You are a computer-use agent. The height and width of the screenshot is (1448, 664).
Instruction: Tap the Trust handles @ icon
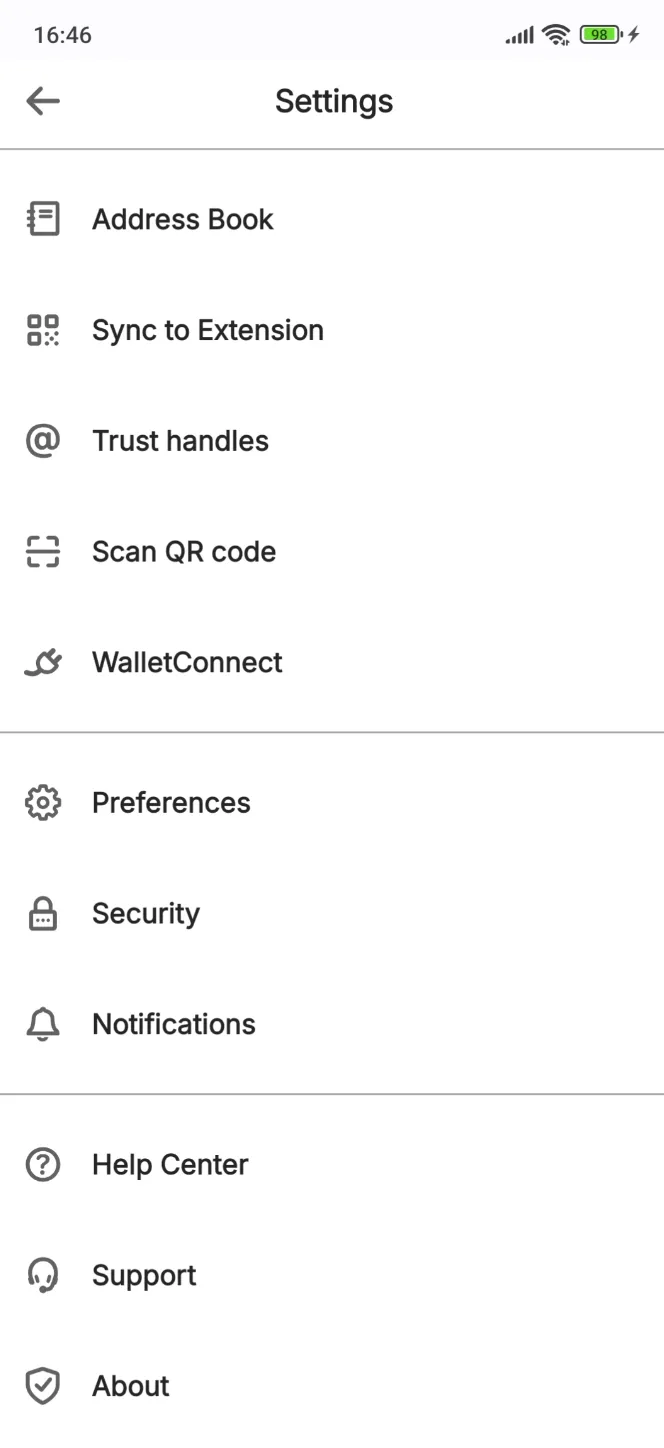(42, 440)
